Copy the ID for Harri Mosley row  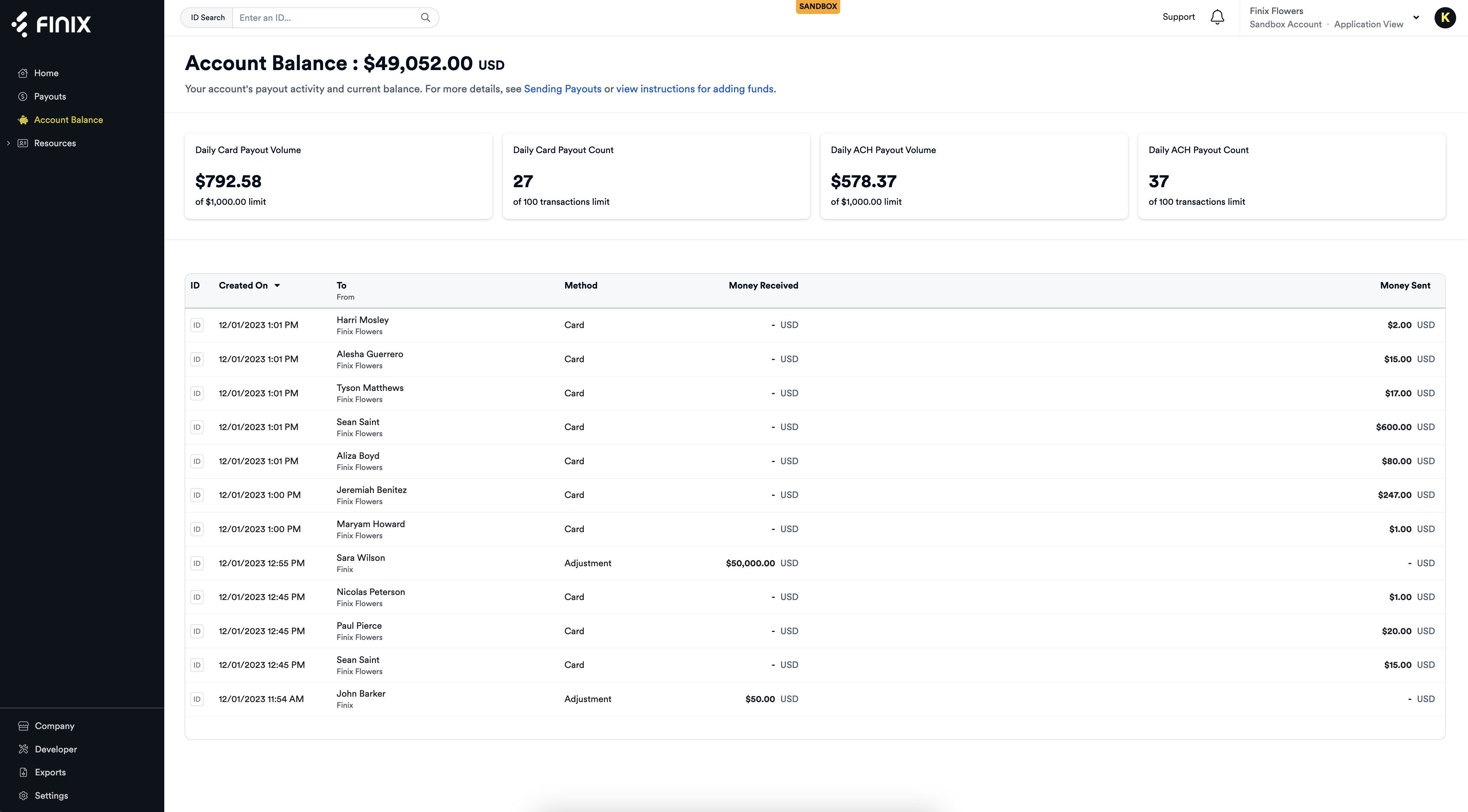coord(197,325)
